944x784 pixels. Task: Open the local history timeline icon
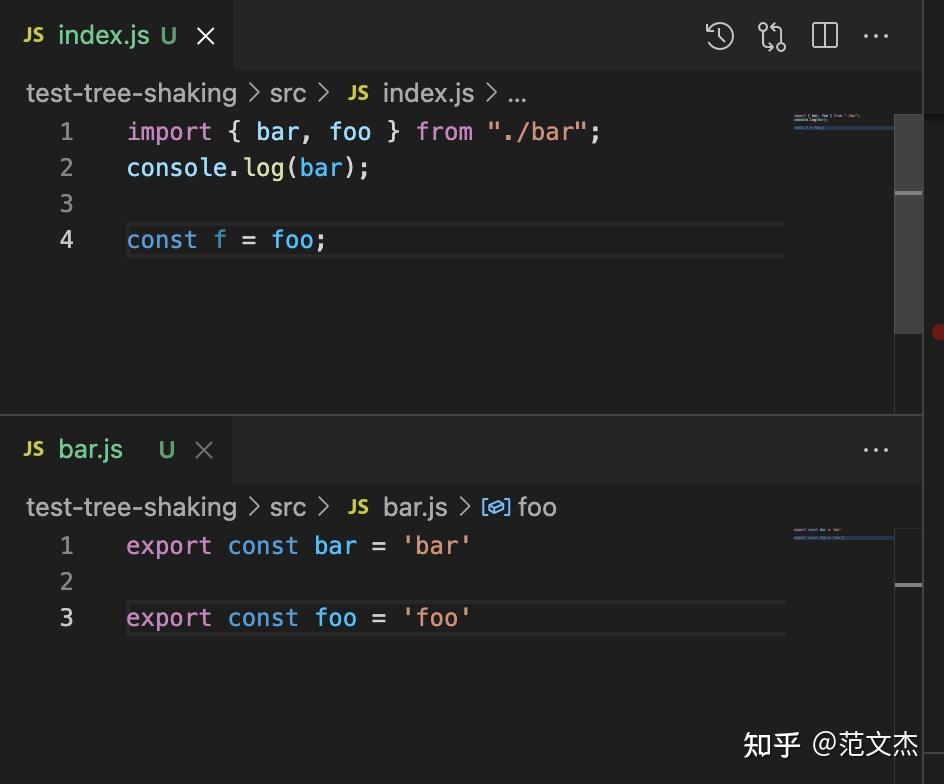719,35
